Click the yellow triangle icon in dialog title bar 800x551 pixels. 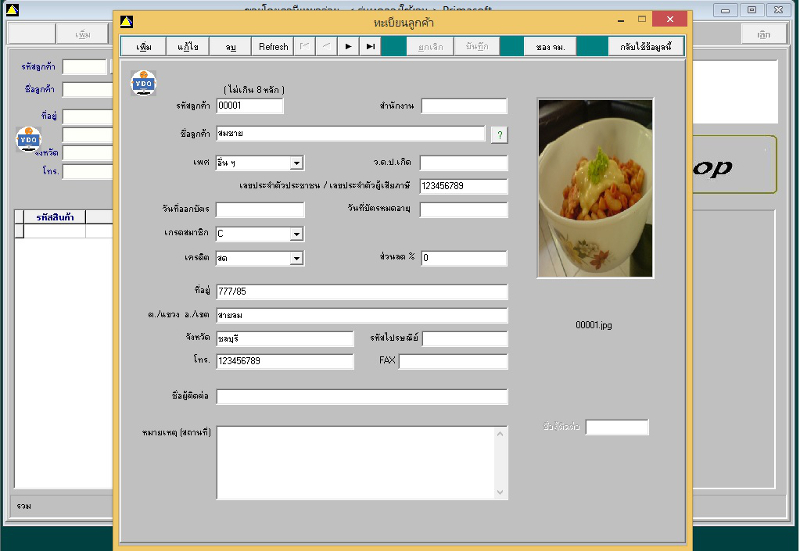tap(127, 21)
